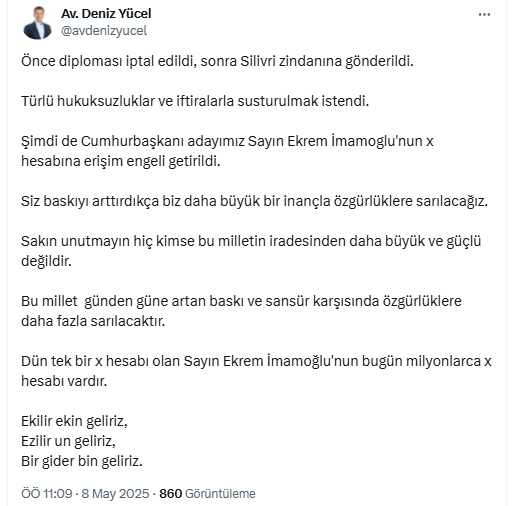This screenshot has height=506, width=528.
Task: Select the line starting 'Önce diploması iptal edildi'
Action: [x=217, y=62]
